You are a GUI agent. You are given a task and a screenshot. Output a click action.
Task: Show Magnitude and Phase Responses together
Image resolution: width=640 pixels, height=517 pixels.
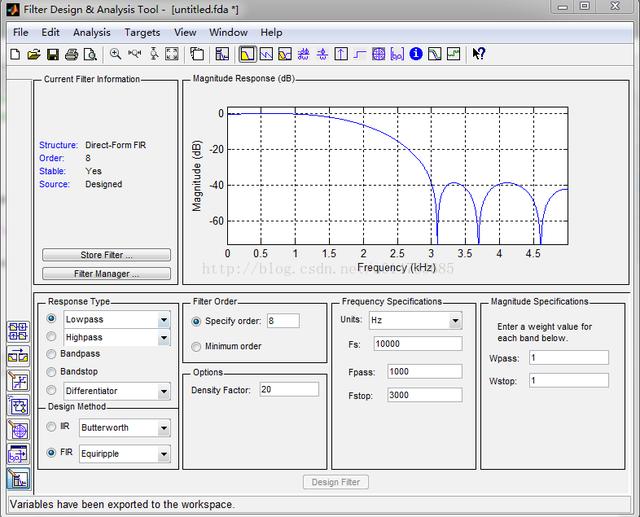pos(285,54)
